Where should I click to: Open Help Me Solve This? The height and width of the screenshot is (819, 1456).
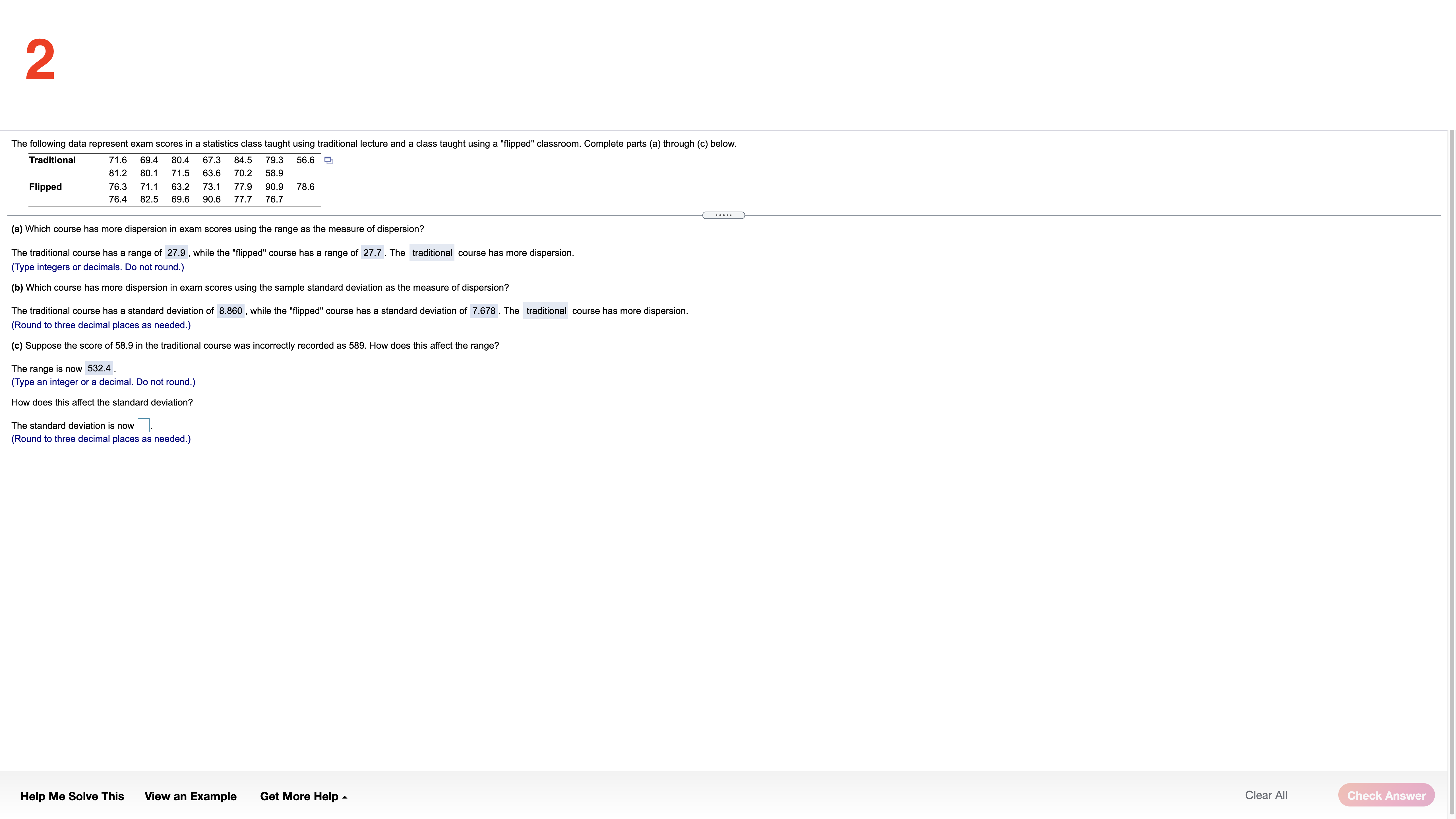72,796
